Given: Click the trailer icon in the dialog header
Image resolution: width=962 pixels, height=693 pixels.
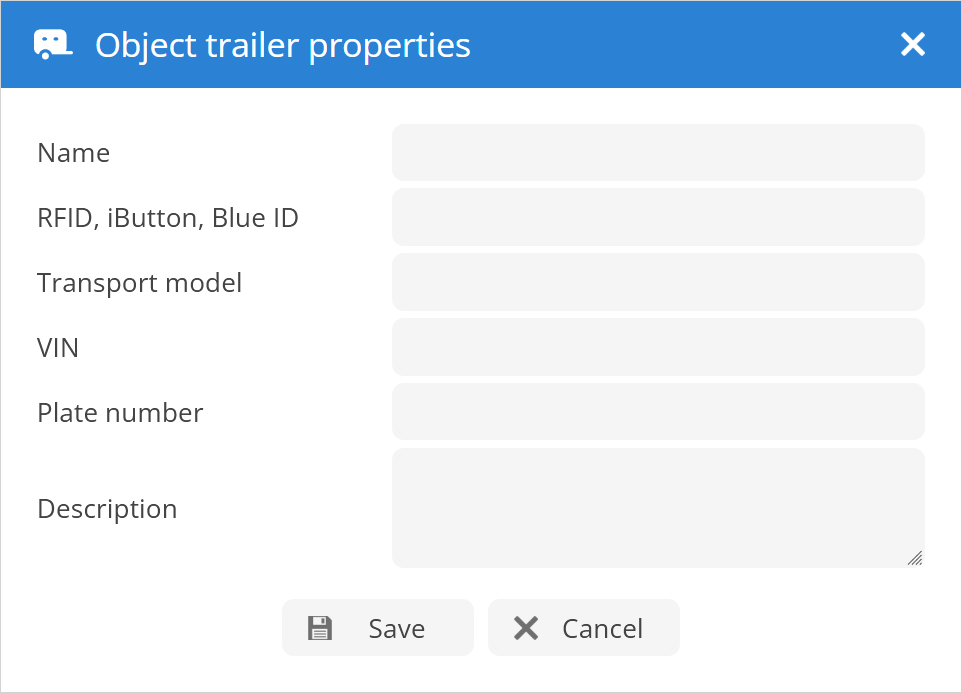Looking at the screenshot, I should click(x=53, y=44).
